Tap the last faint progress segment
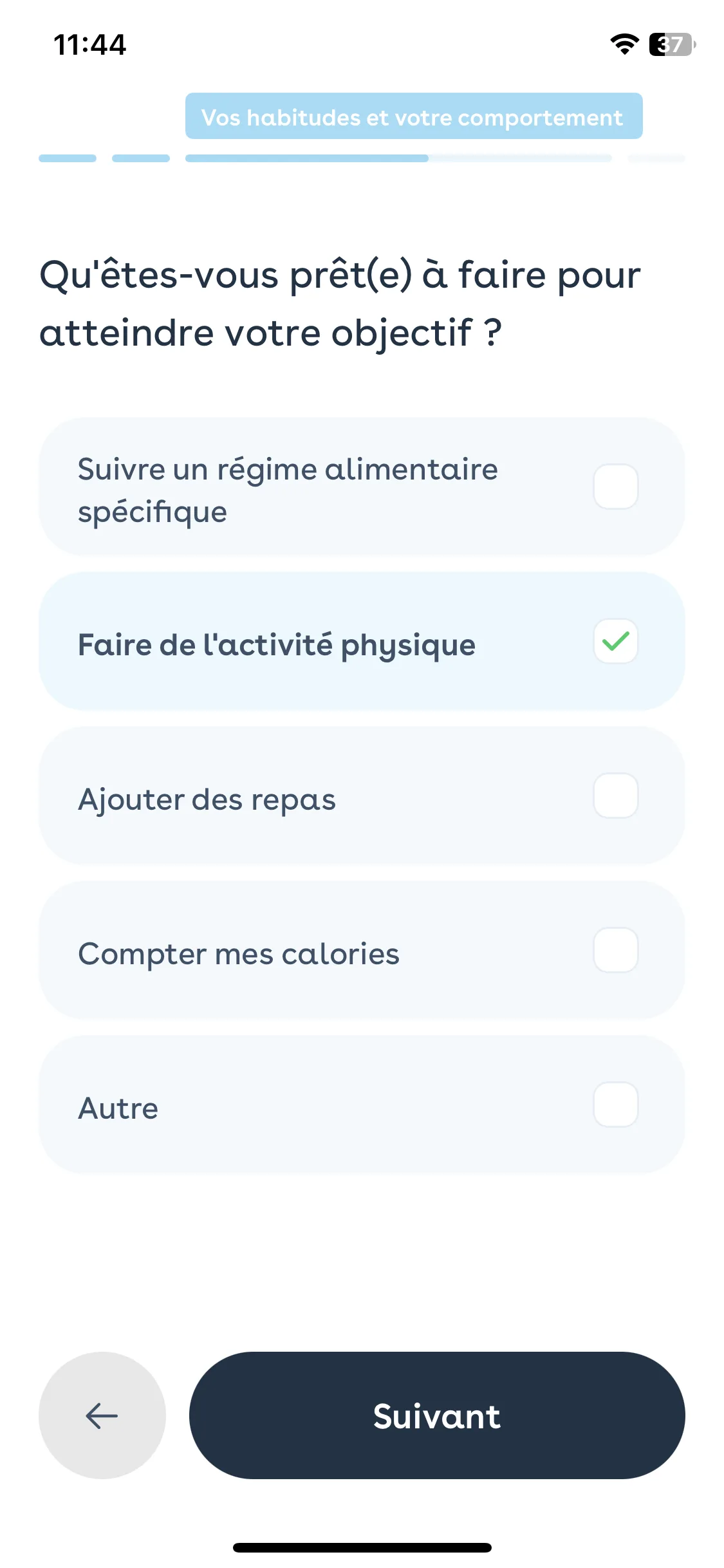 pos(656,158)
